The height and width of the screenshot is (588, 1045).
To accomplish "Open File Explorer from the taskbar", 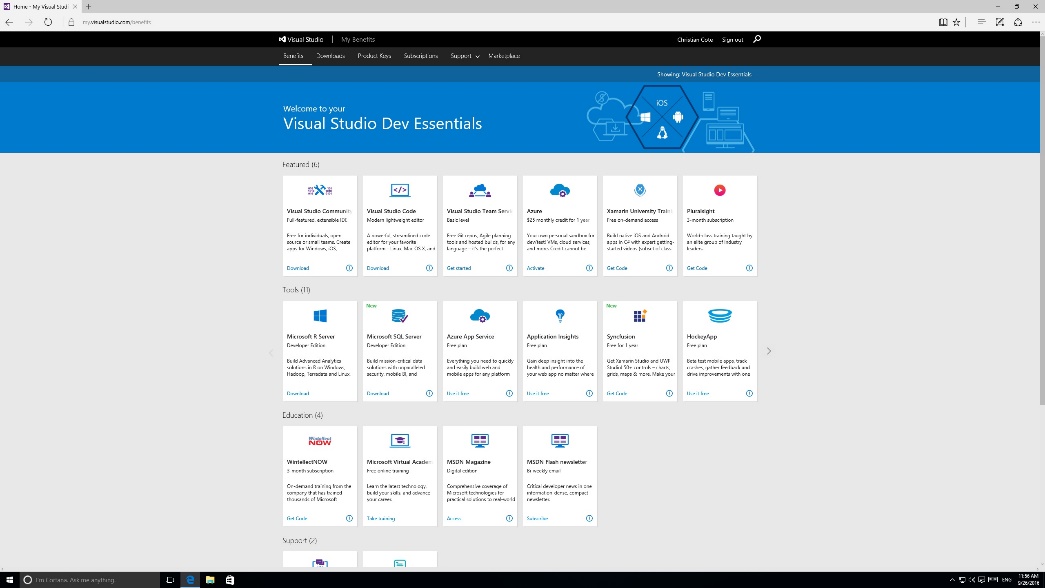I will point(210,580).
